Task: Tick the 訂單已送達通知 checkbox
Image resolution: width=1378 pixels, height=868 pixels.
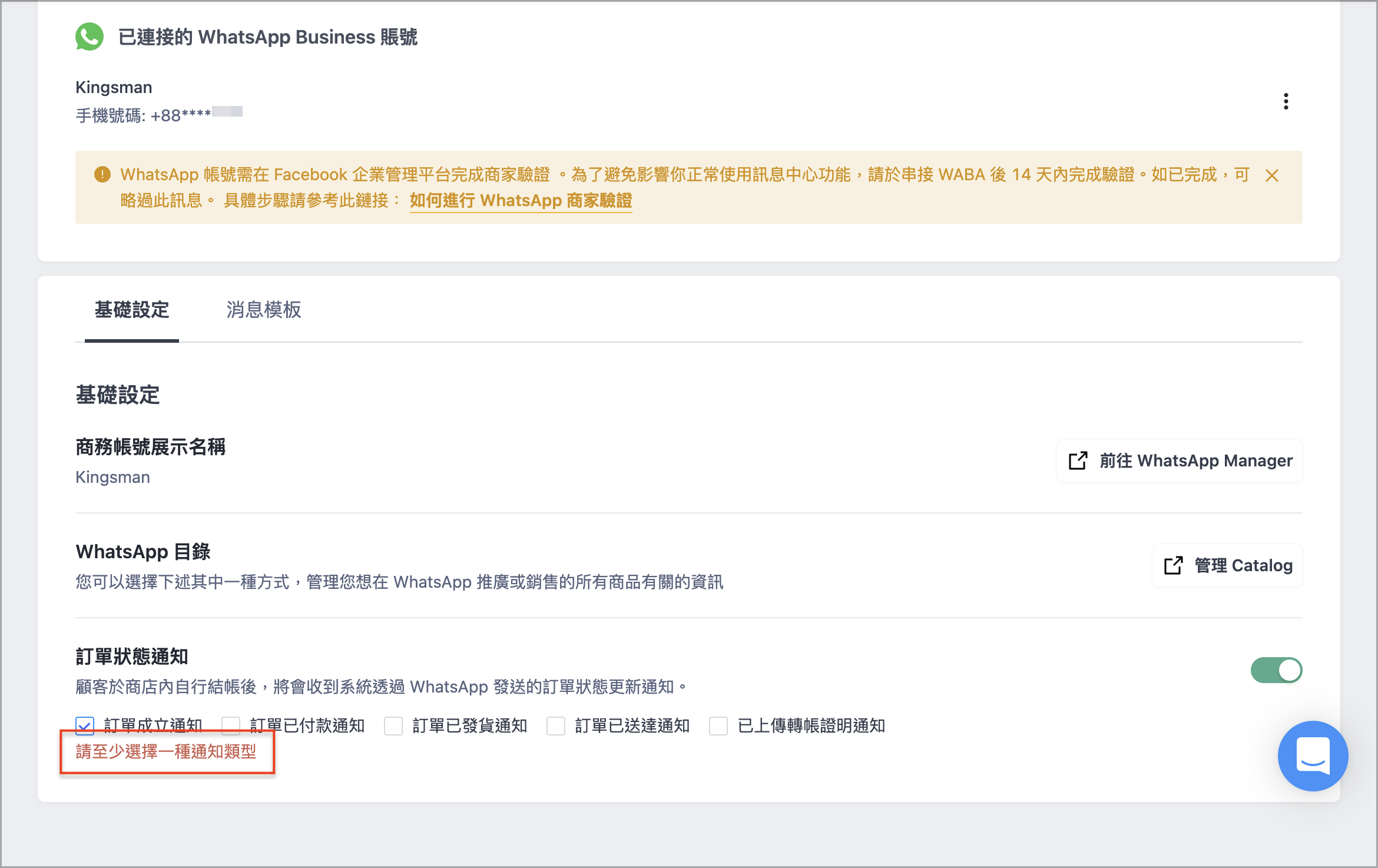Action: 556,725
